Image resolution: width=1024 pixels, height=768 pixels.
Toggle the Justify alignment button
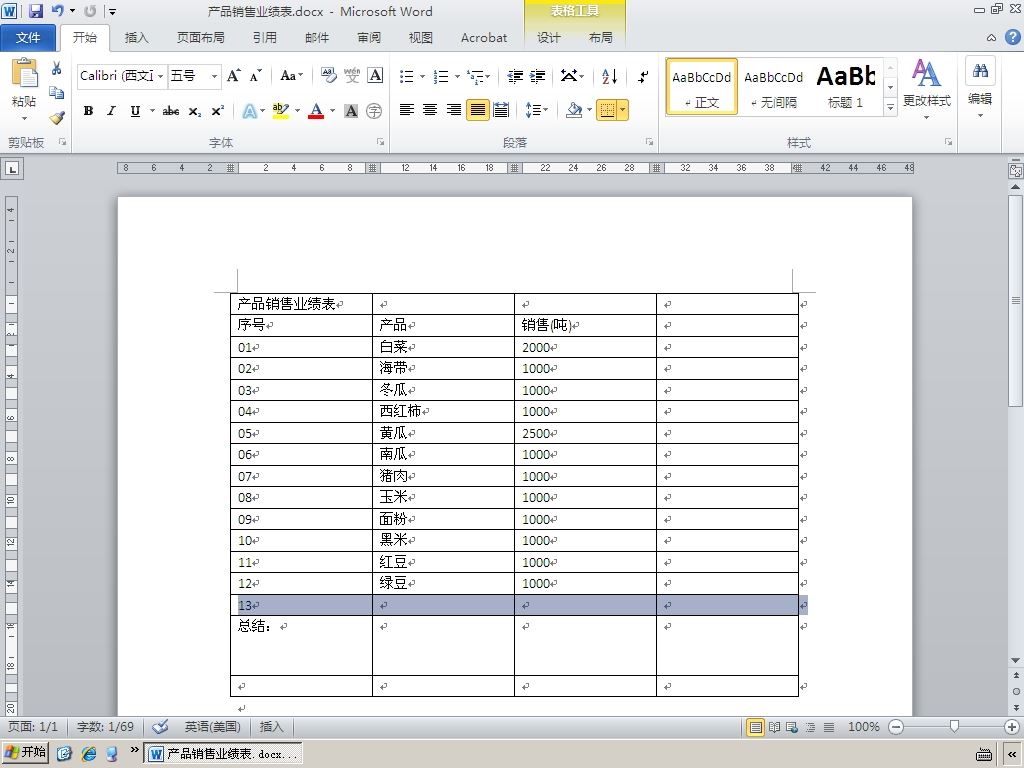point(477,110)
